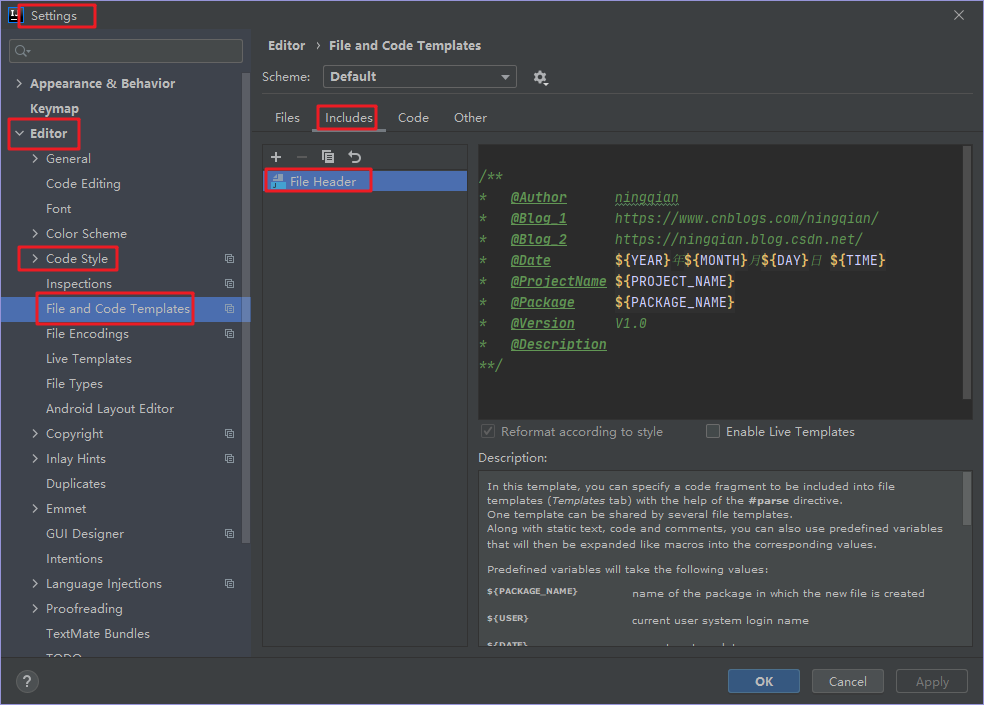Image resolution: width=984 pixels, height=705 pixels.
Task: Copy the selected File Header template
Action: pyautogui.click(x=328, y=156)
